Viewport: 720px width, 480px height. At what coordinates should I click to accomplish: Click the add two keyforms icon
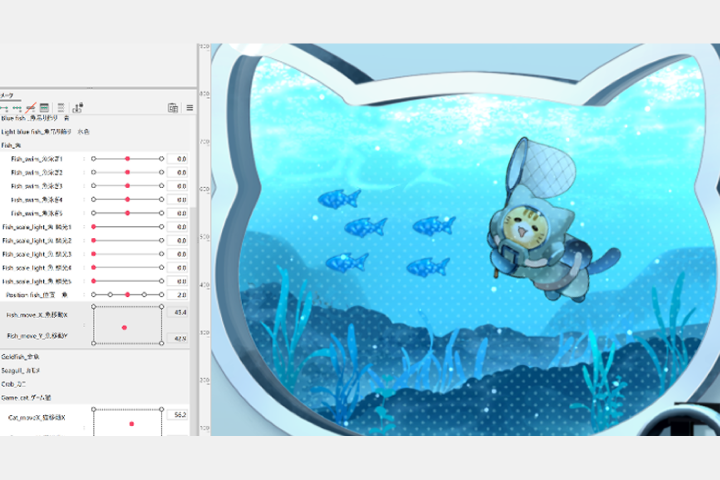[4, 108]
